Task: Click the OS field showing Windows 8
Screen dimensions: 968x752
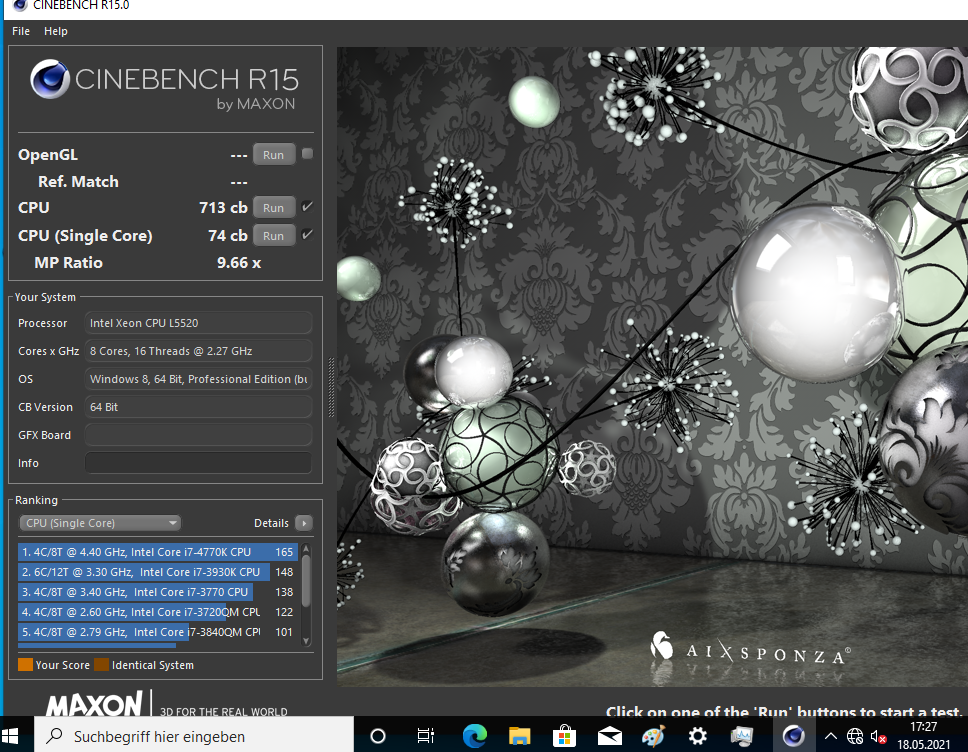Action: [198, 379]
